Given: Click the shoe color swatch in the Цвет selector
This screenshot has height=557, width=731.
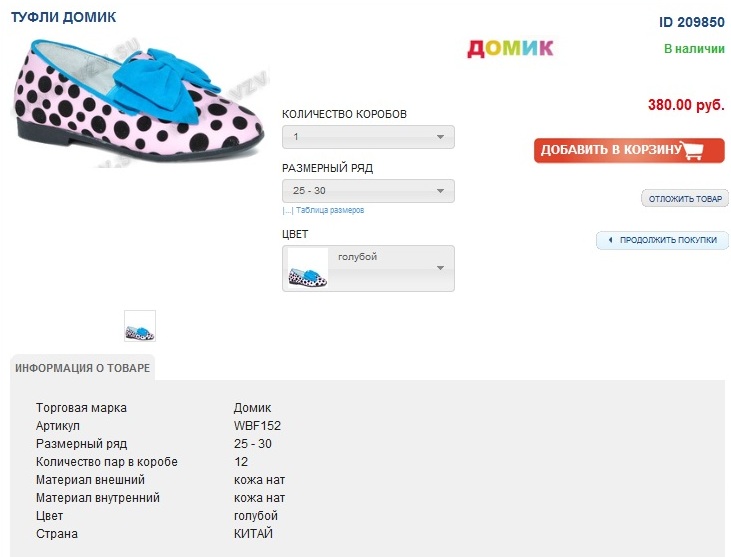Looking at the screenshot, I should click(x=308, y=269).
